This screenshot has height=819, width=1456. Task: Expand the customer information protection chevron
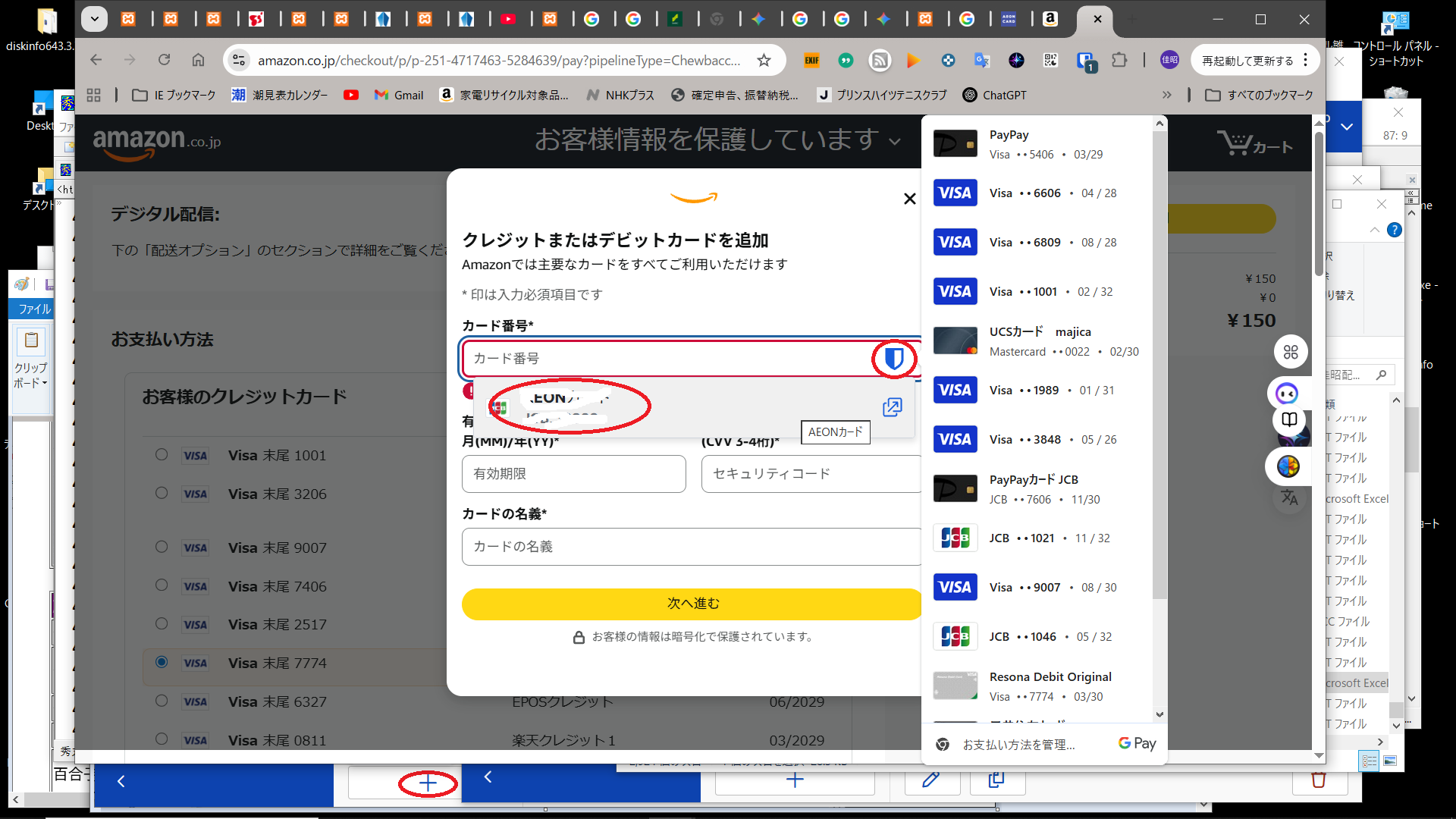coord(895,142)
